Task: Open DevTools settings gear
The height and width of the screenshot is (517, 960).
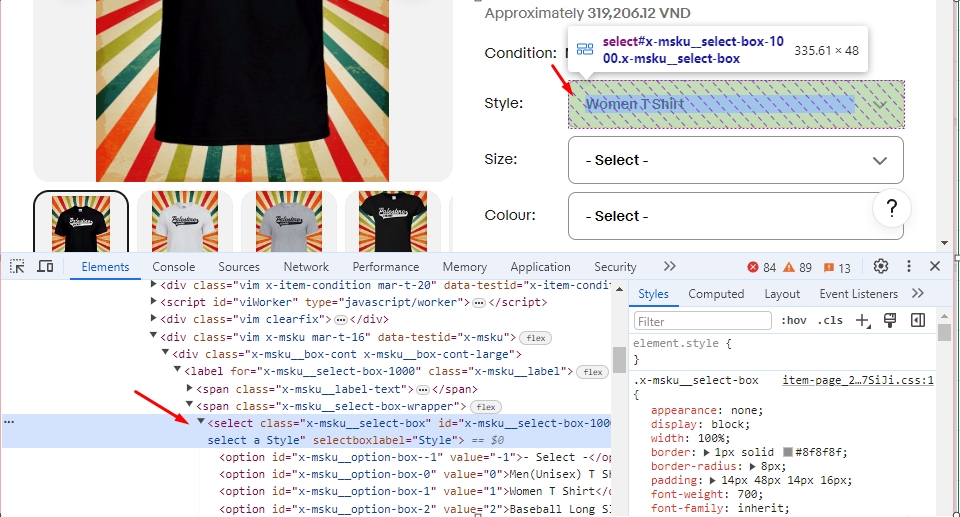Action: pyautogui.click(x=881, y=267)
